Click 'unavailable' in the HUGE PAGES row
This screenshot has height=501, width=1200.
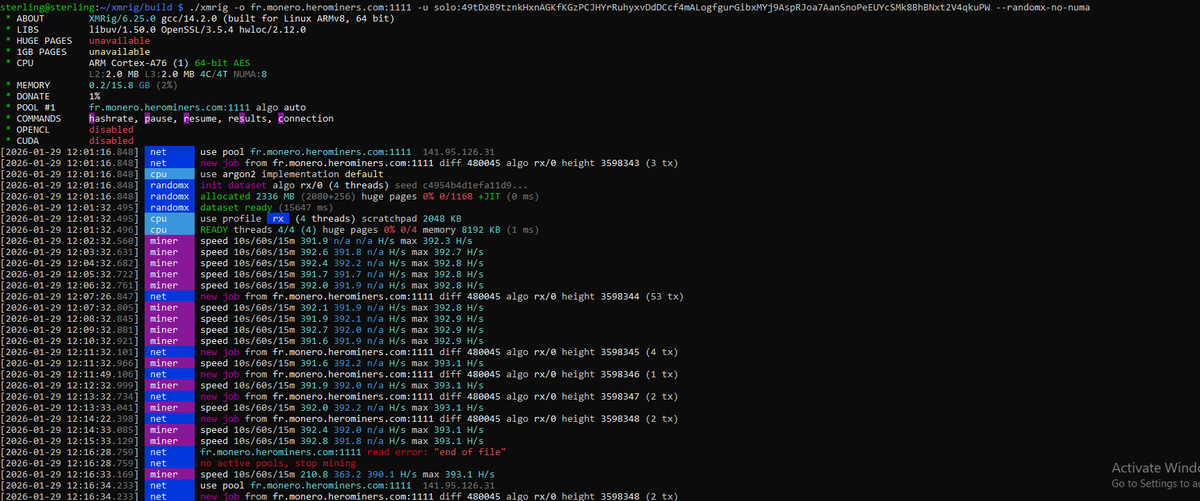point(120,40)
